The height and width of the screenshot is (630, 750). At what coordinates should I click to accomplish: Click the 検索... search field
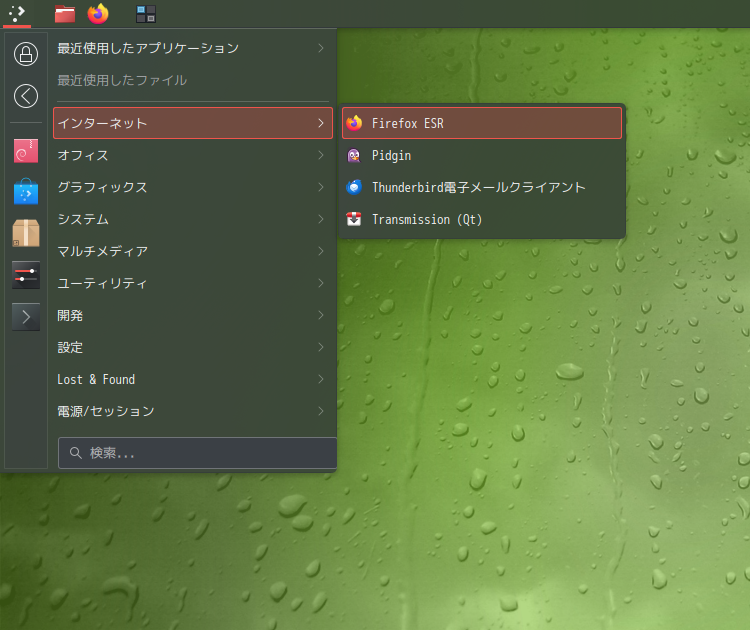coord(197,453)
